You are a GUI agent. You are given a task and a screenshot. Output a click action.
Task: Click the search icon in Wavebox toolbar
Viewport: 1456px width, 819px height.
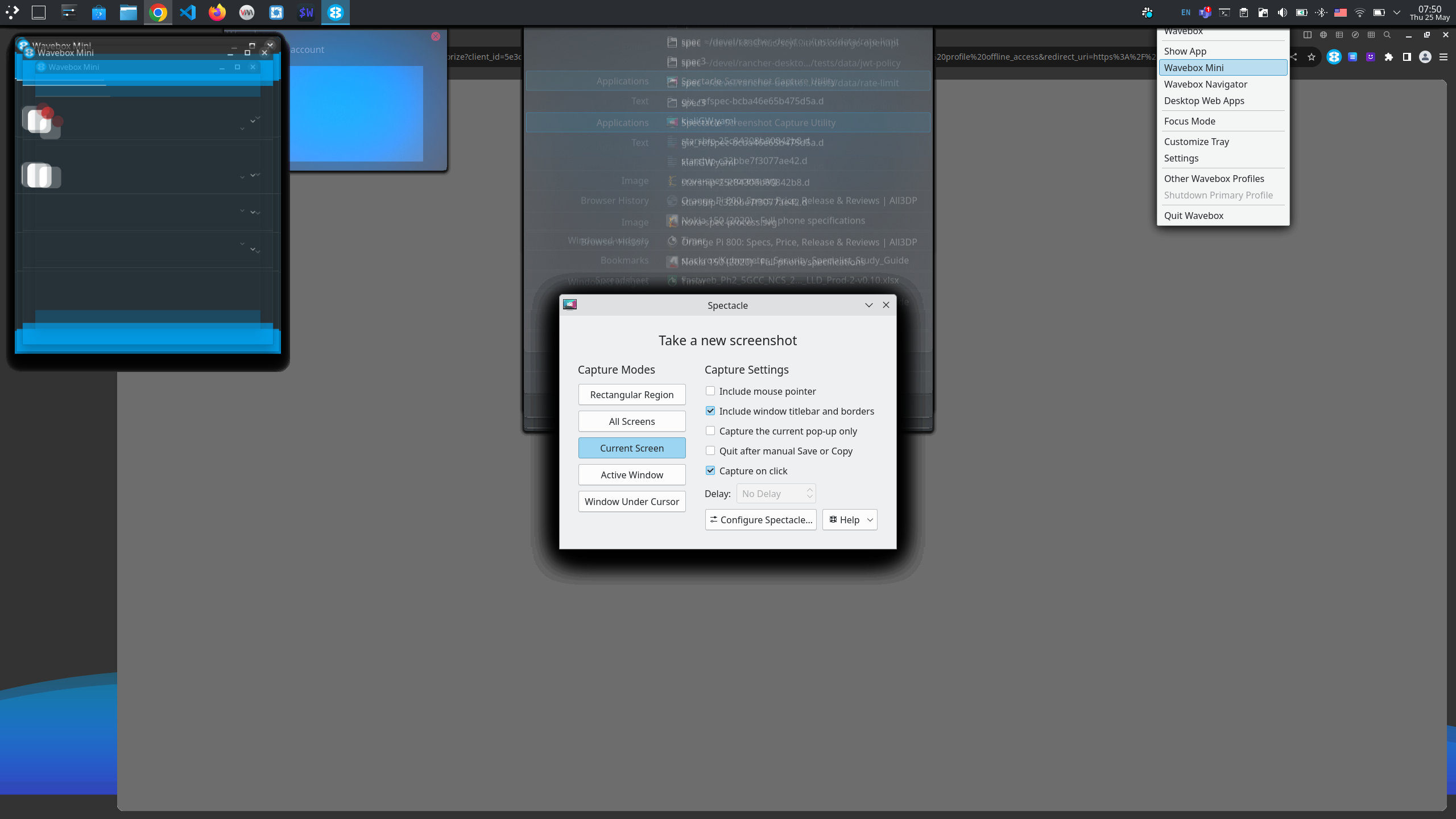coord(1387,35)
